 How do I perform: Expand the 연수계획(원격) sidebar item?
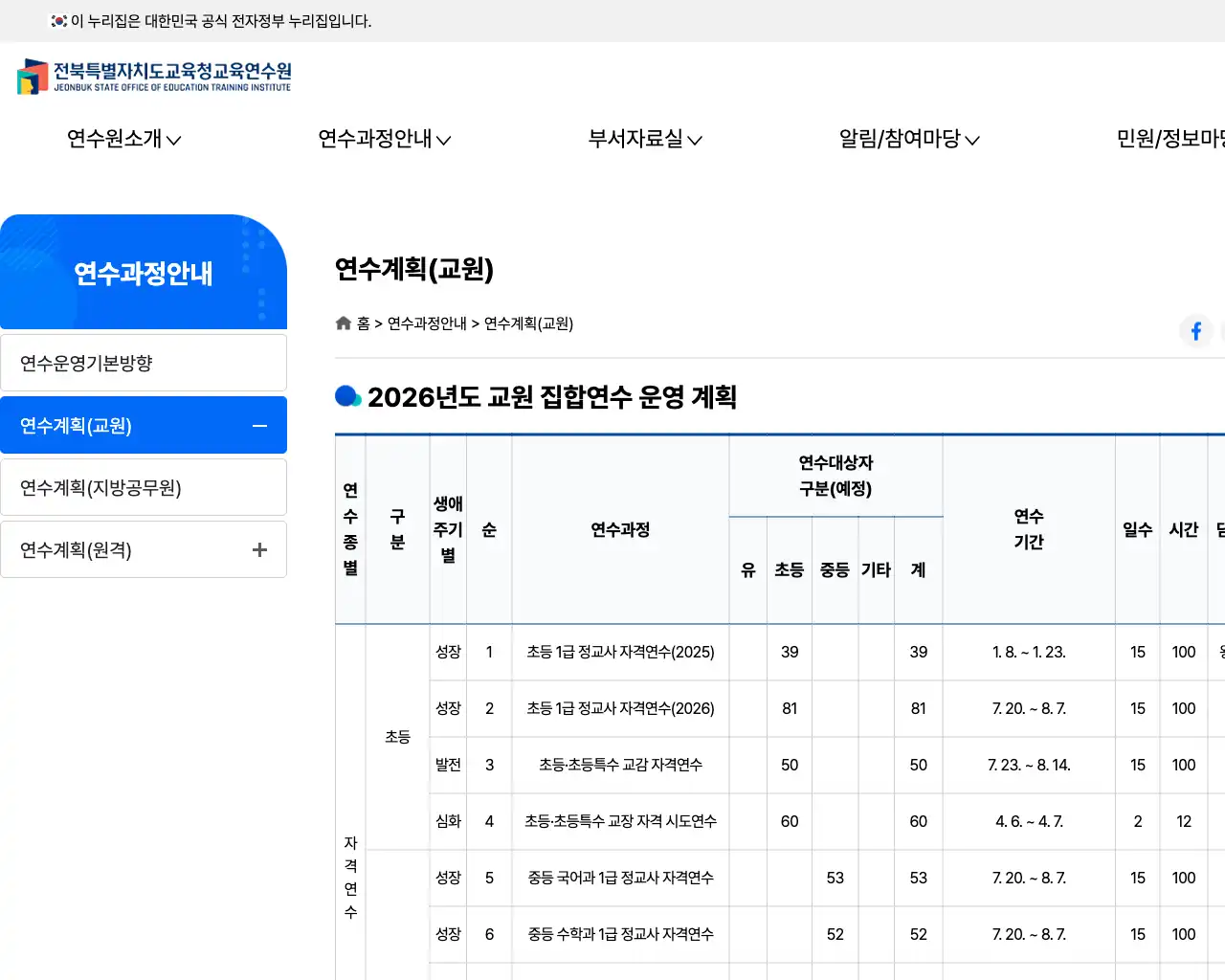[x=258, y=549]
